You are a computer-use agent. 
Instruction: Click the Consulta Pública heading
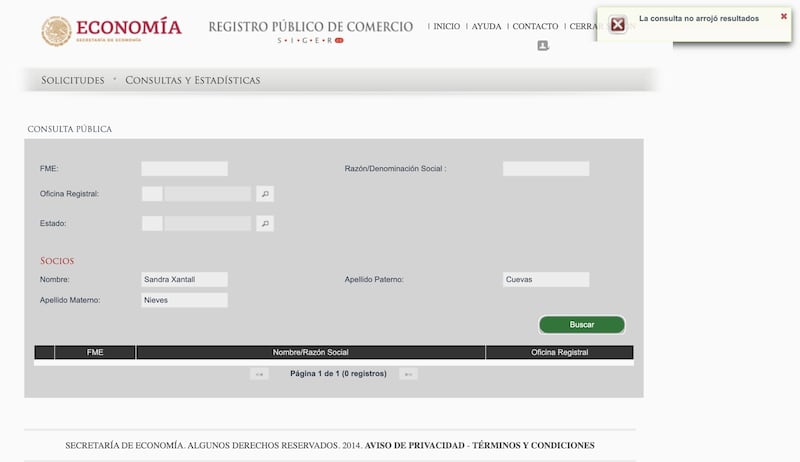(x=70, y=129)
